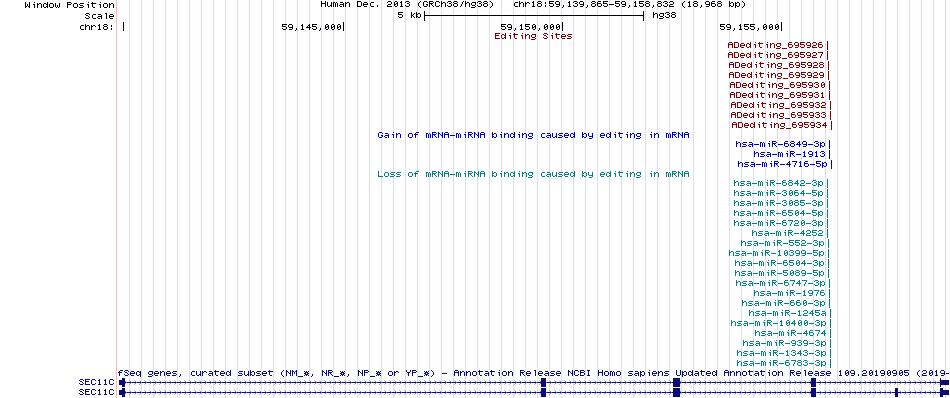Select hsa-miR-1913 in the gain track
Viewport: 950px width, 398px height.
(789, 154)
